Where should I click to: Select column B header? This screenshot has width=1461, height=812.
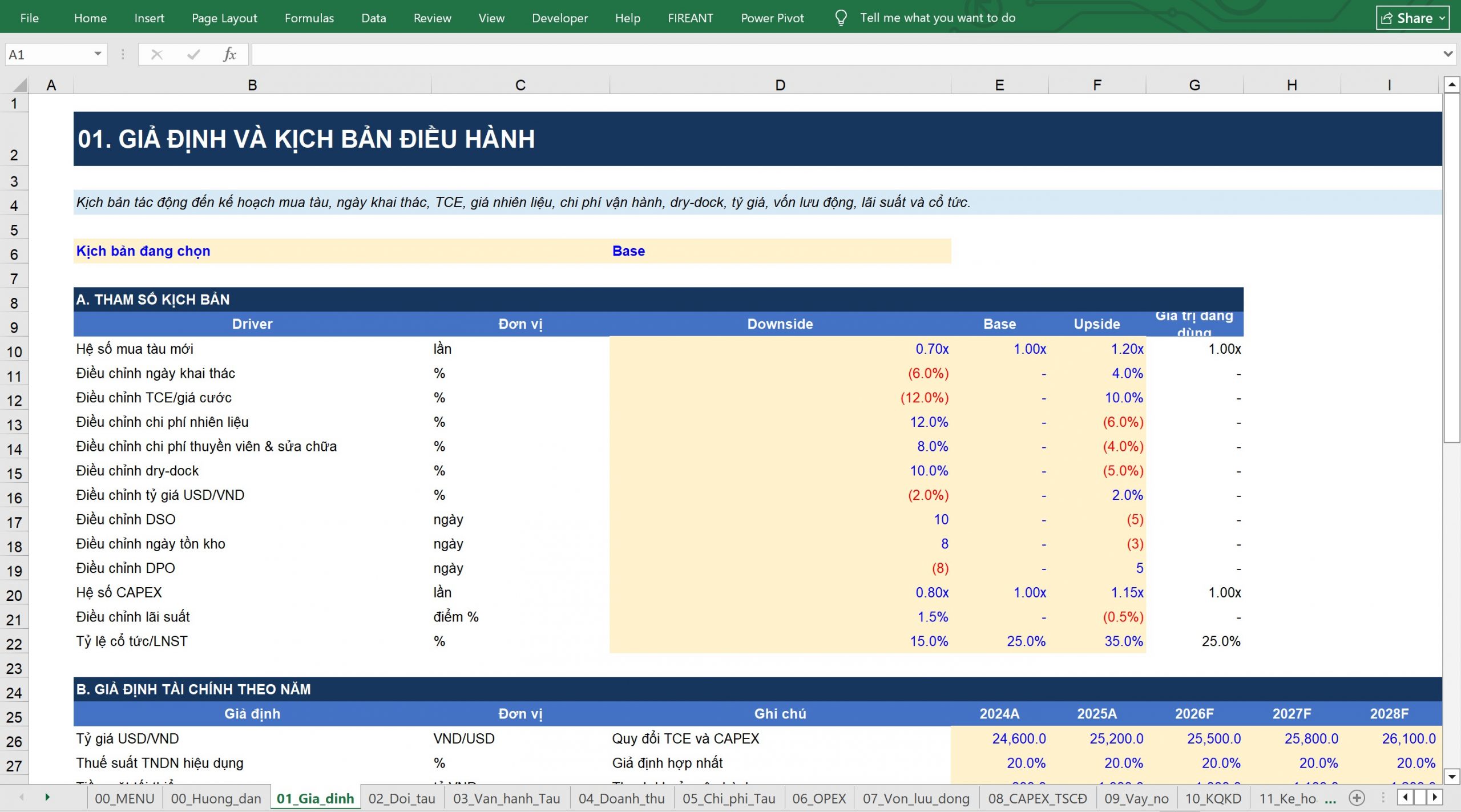[252, 85]
